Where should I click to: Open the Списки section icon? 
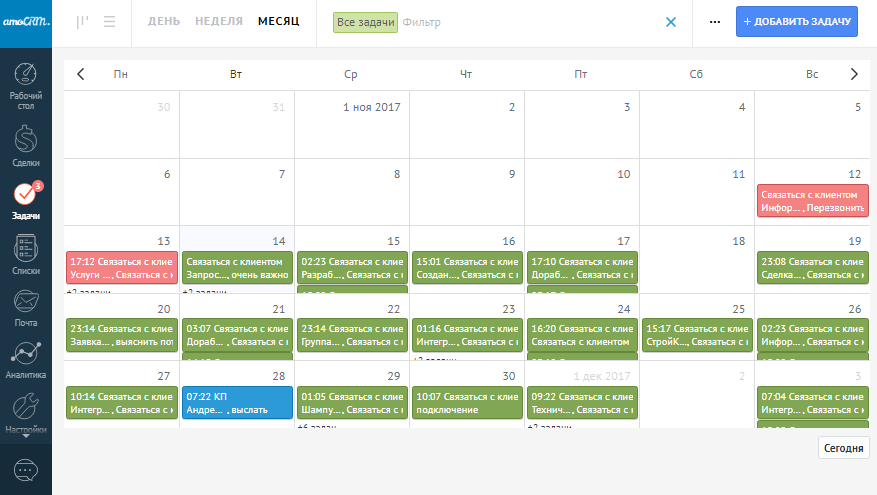click(x=26, y=248)
